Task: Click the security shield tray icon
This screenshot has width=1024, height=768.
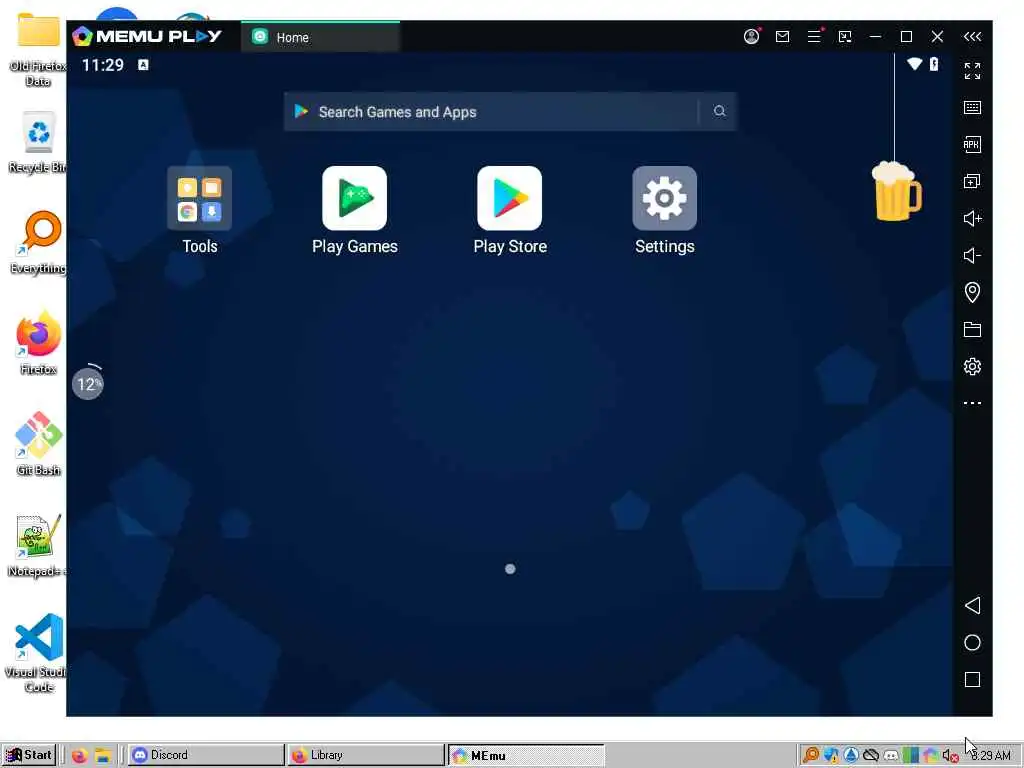Action: [831, 756]
